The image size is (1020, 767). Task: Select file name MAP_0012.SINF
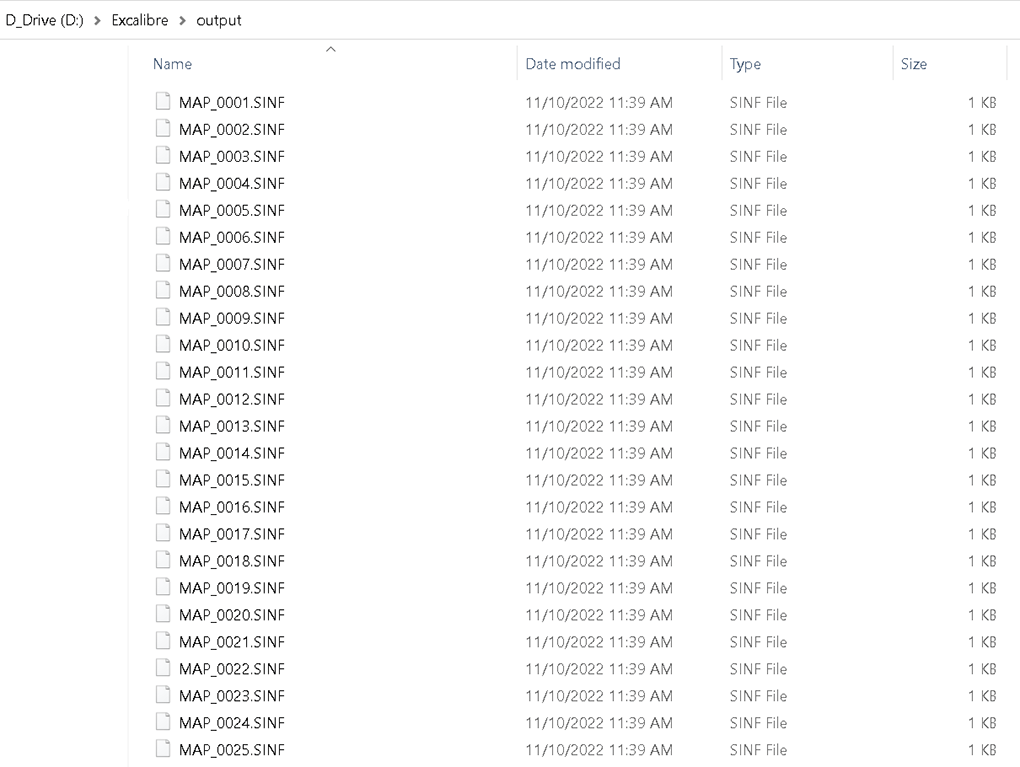(232, 399)
